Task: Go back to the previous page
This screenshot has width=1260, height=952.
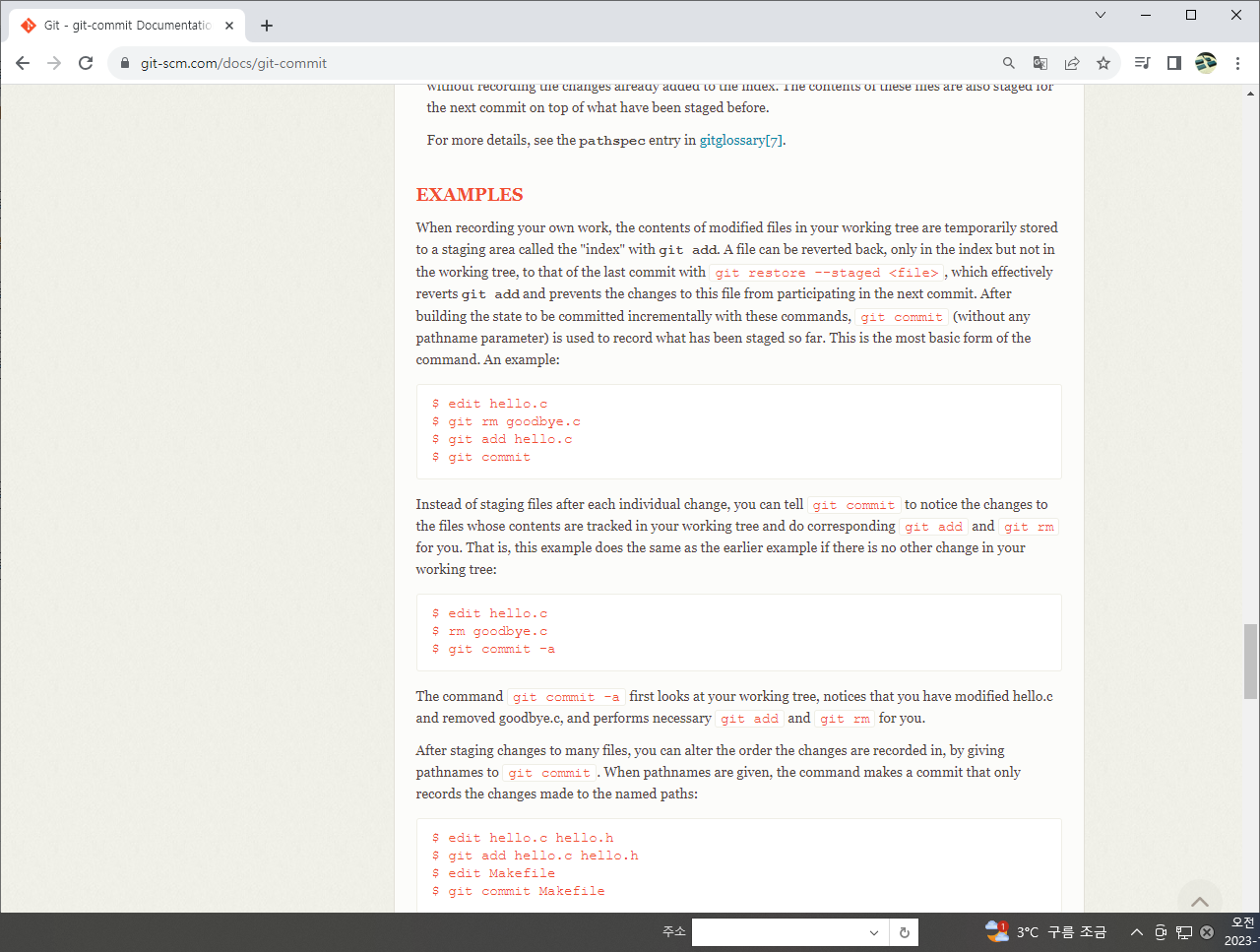Action: tap(23, 63)
